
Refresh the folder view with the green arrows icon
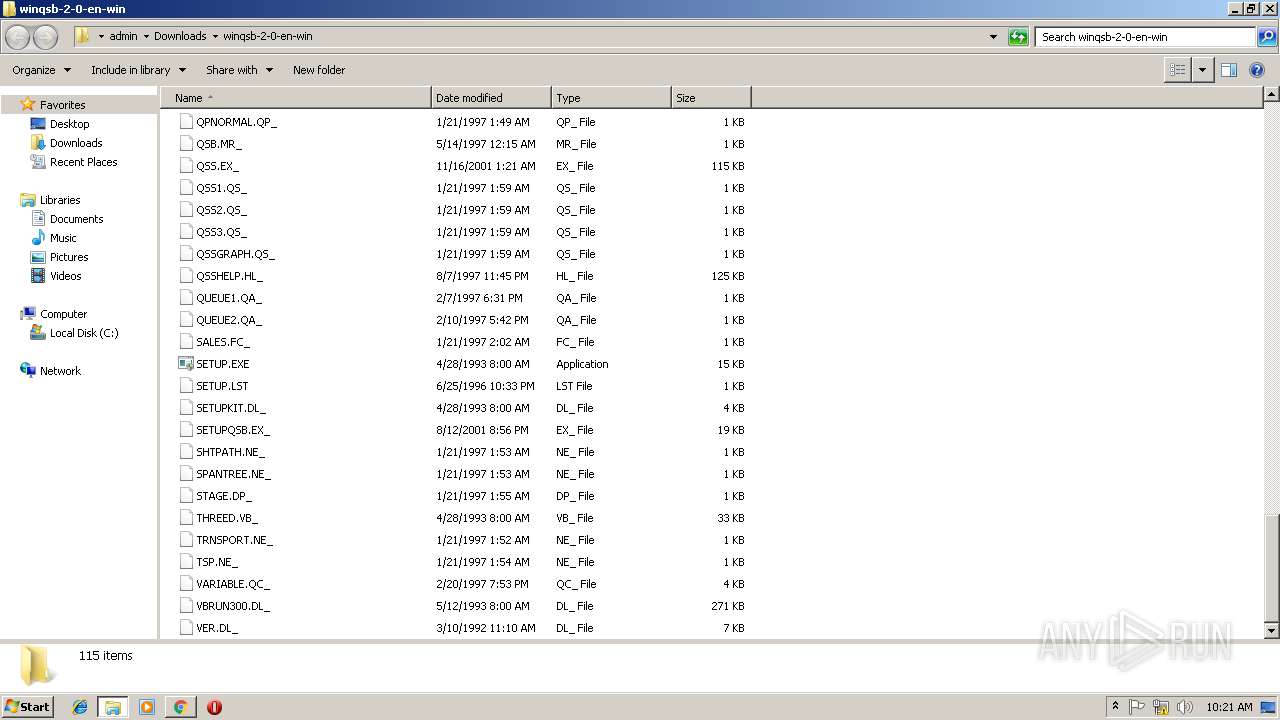pyautogui.click(x=1018, y=37)
